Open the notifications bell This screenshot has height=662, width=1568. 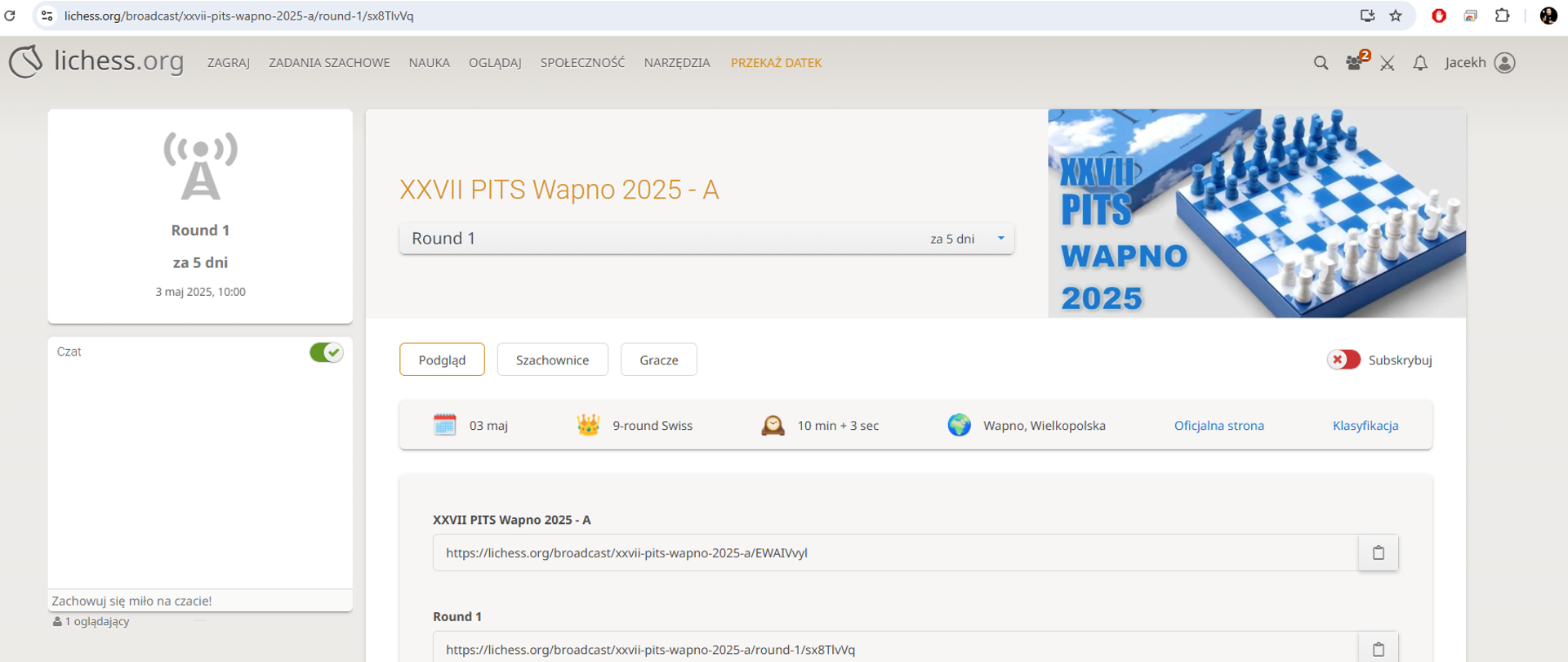pos(1420,63)
